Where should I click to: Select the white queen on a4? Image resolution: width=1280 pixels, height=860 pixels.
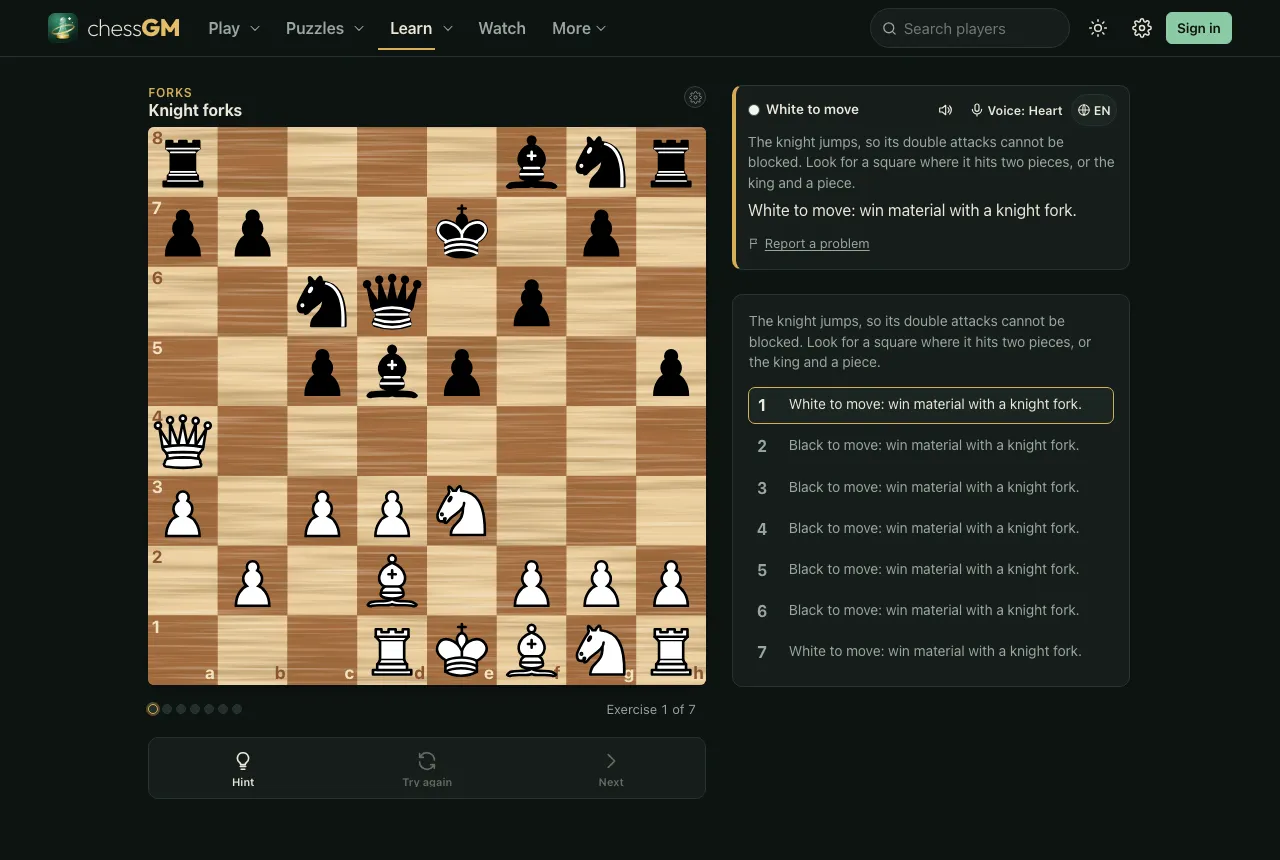coord(183,441)
